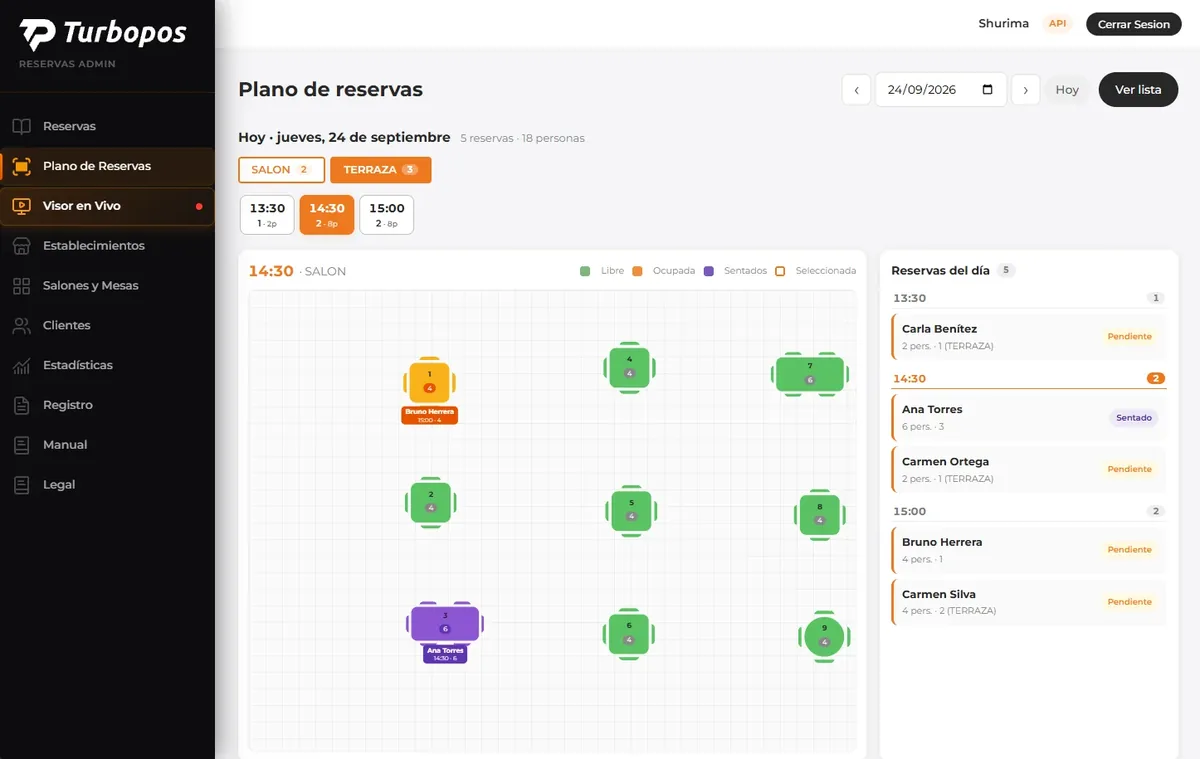1200x759 pixels.
Task: Open Carla Benítez reservation card
Action: point(1028,336)
